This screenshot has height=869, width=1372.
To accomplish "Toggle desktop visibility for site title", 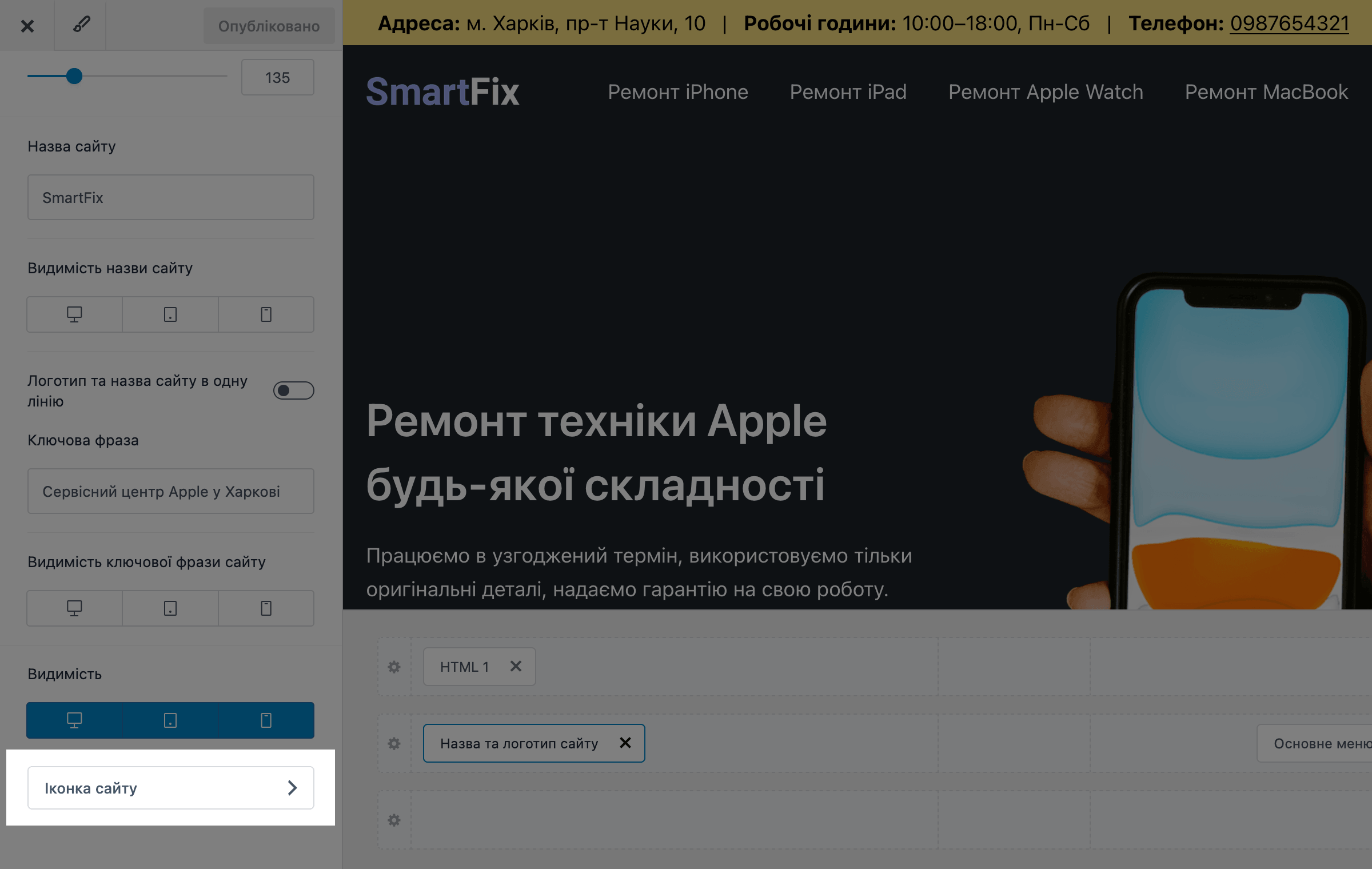I will (74, 314).
